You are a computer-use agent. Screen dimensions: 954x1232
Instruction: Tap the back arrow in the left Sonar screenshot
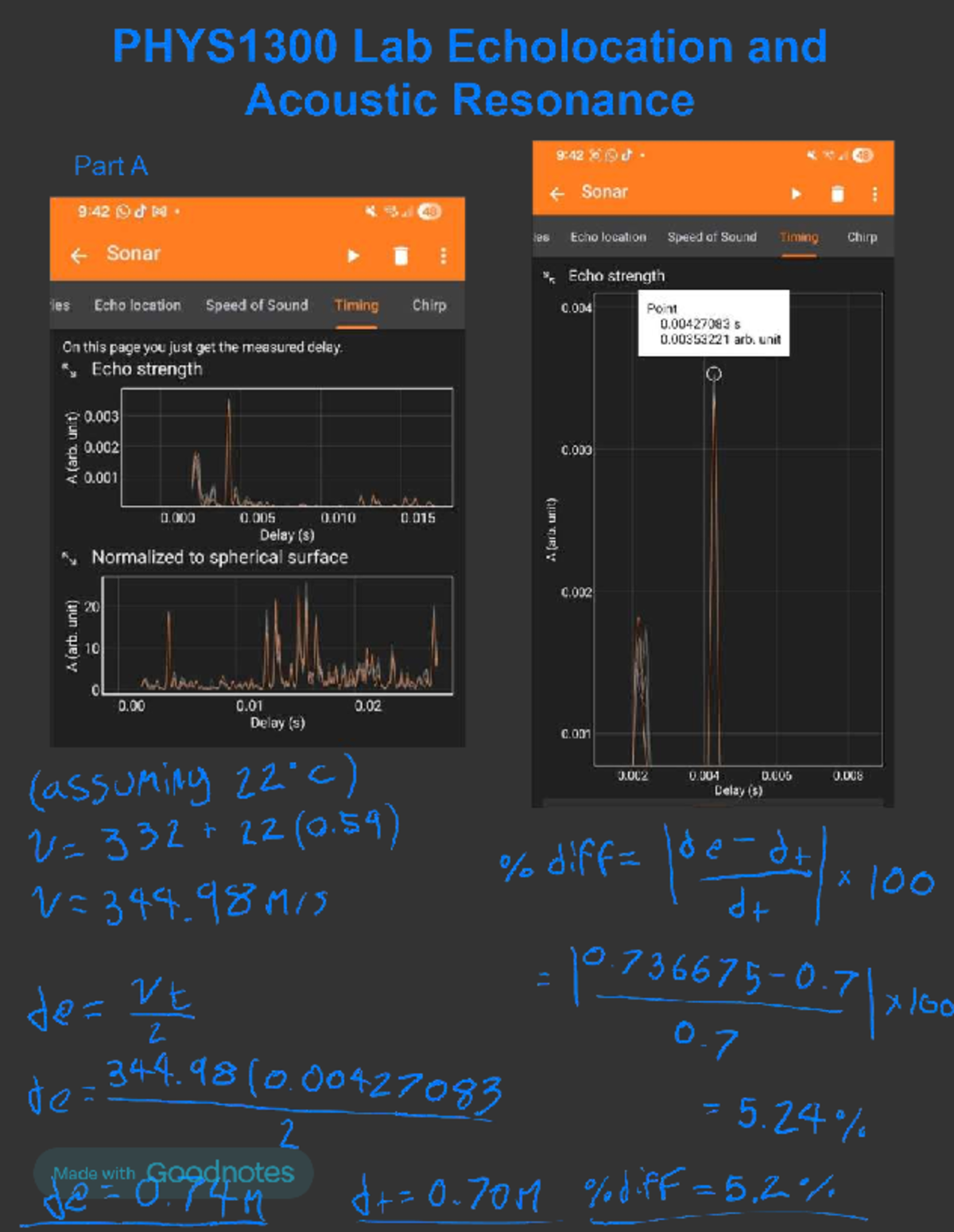pyautogui.click(x=79, y=255)
